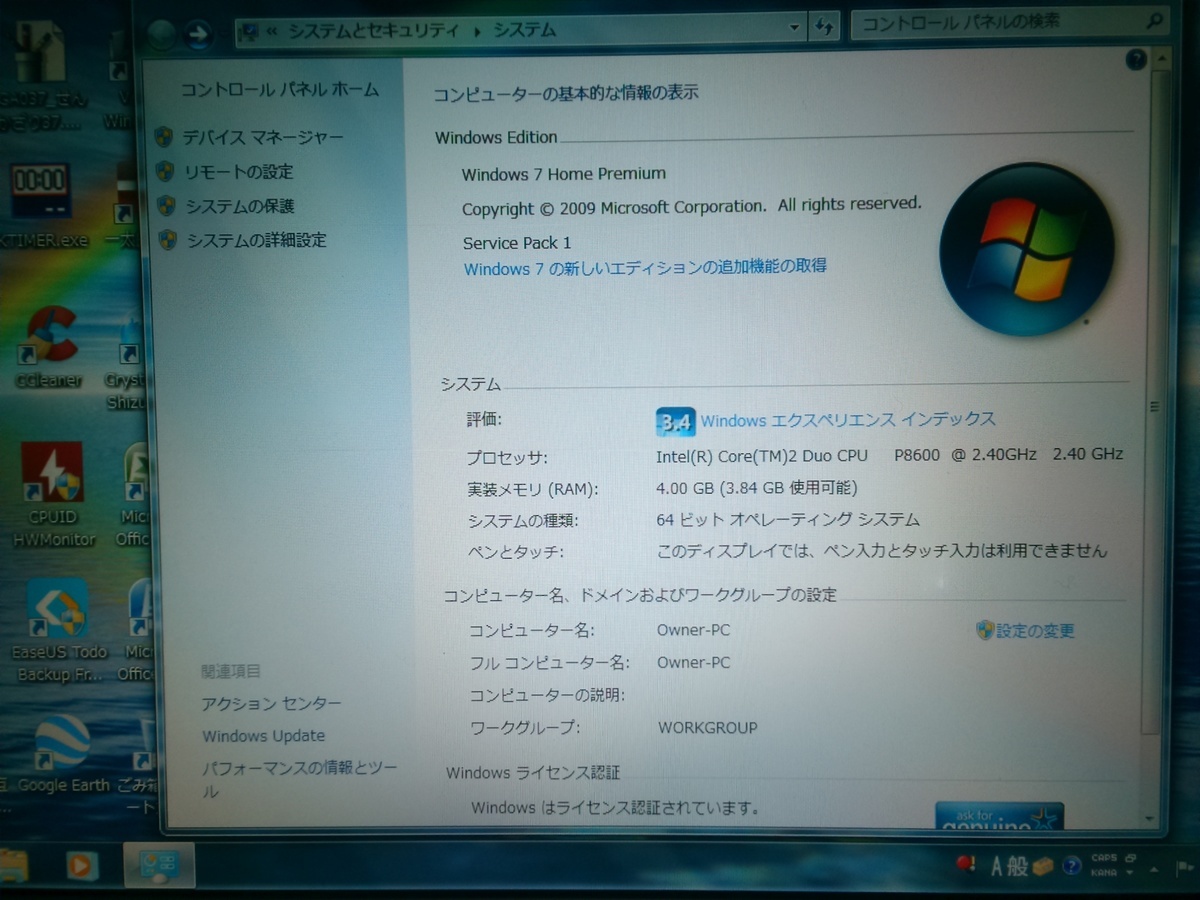Open Remote settings link (リモートの設定)
The image size is (1200, 900).
[x=239, y=172]
